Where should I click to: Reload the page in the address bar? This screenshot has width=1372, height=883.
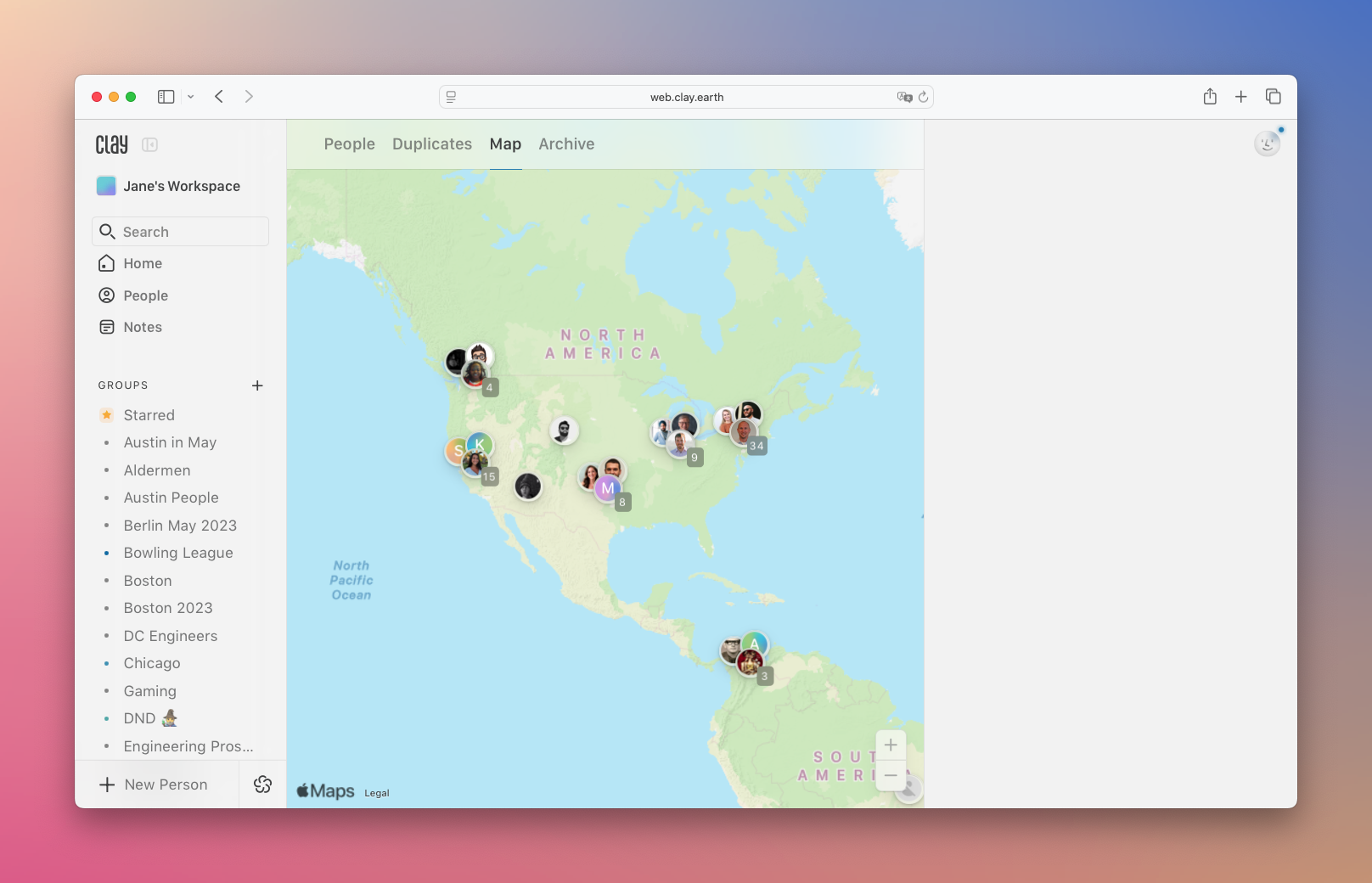pyautogui.click(x=924, y=97)
